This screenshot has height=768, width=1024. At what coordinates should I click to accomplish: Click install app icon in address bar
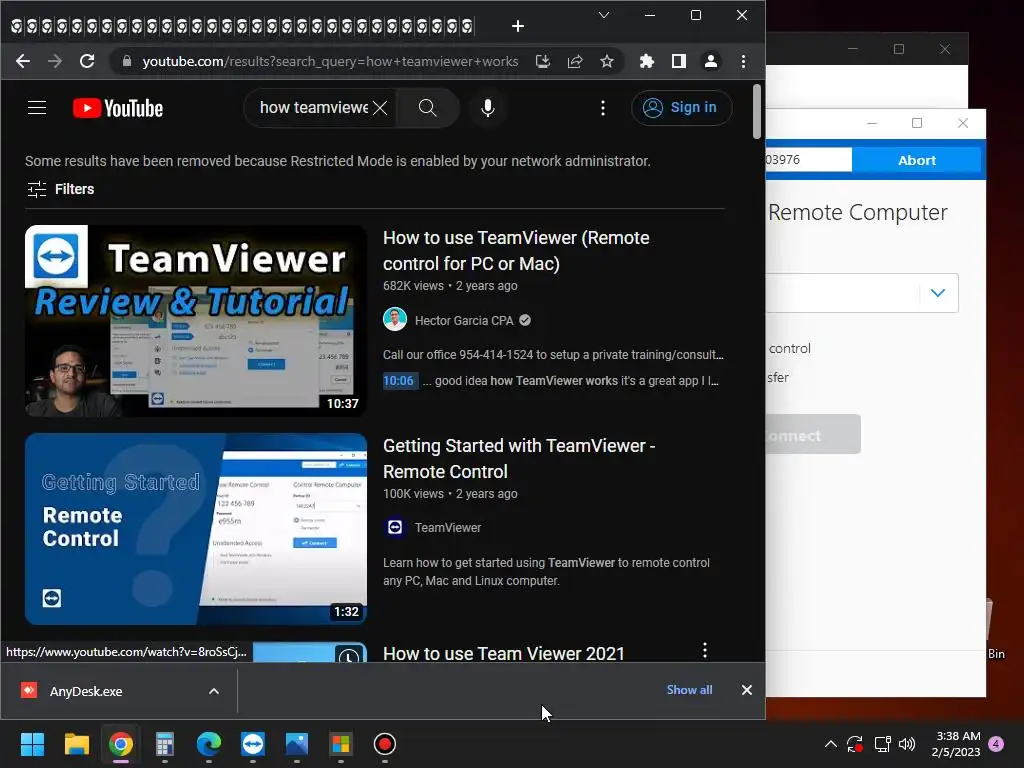coord(543,61)
